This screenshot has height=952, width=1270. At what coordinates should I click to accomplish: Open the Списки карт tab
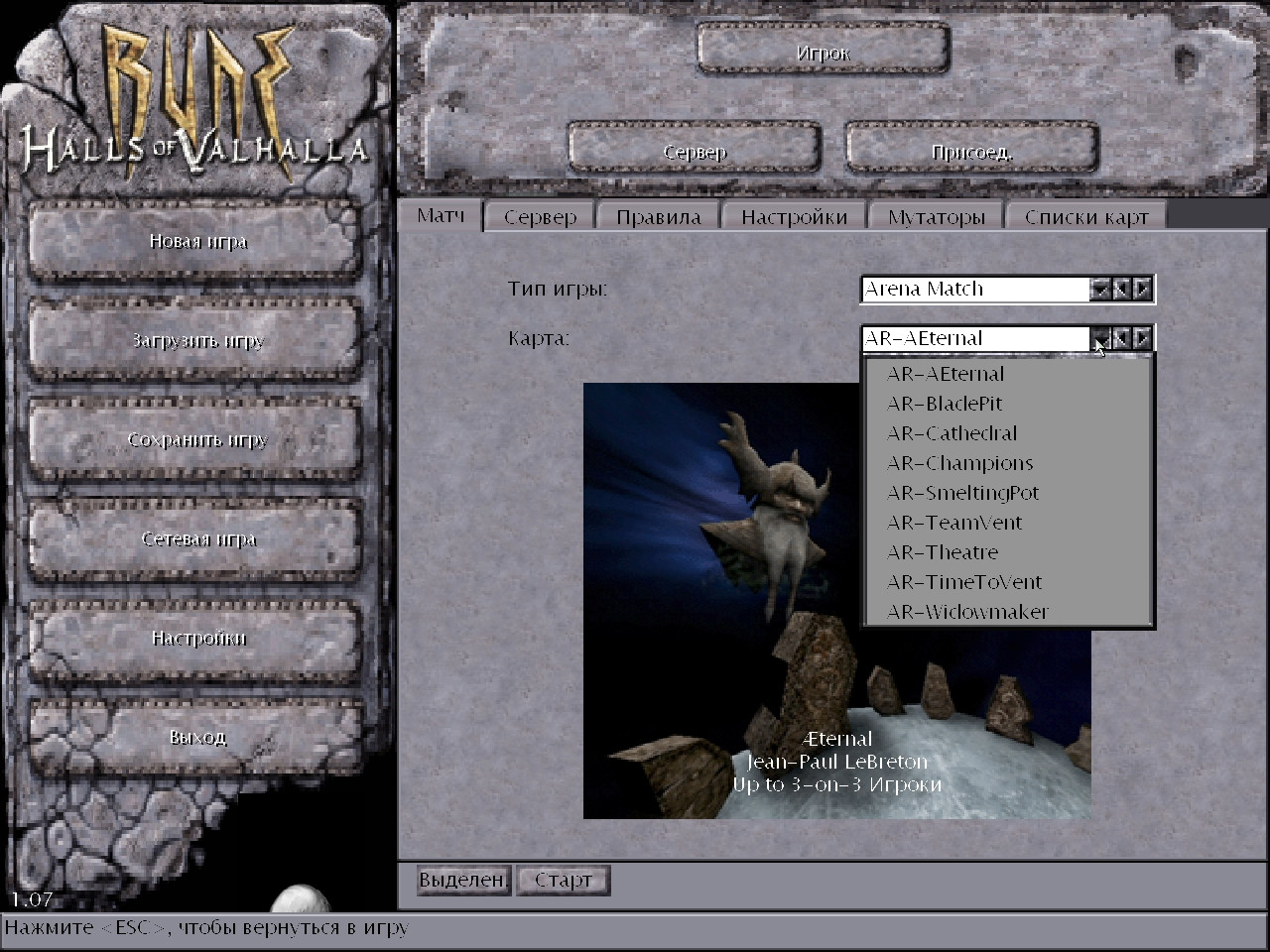tap(1086, 217)
